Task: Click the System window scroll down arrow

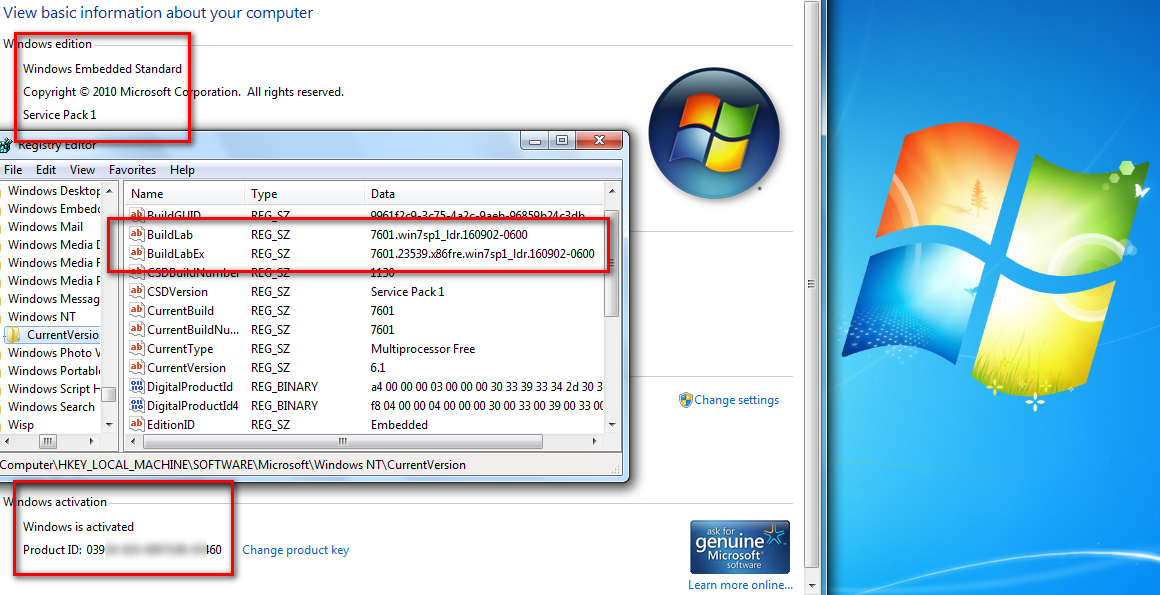Action: click(812, 586)
